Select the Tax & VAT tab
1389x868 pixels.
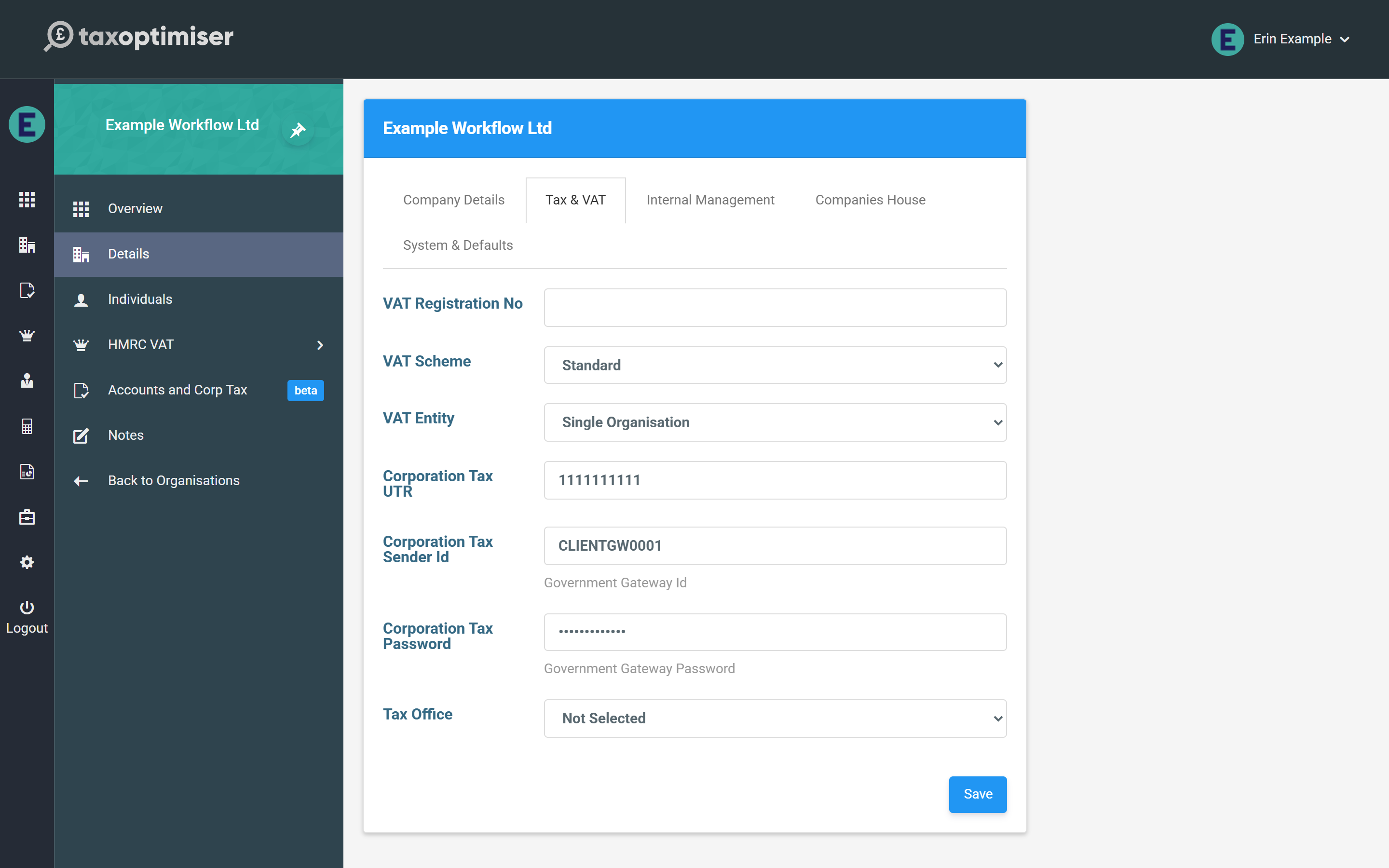(575, 200)
